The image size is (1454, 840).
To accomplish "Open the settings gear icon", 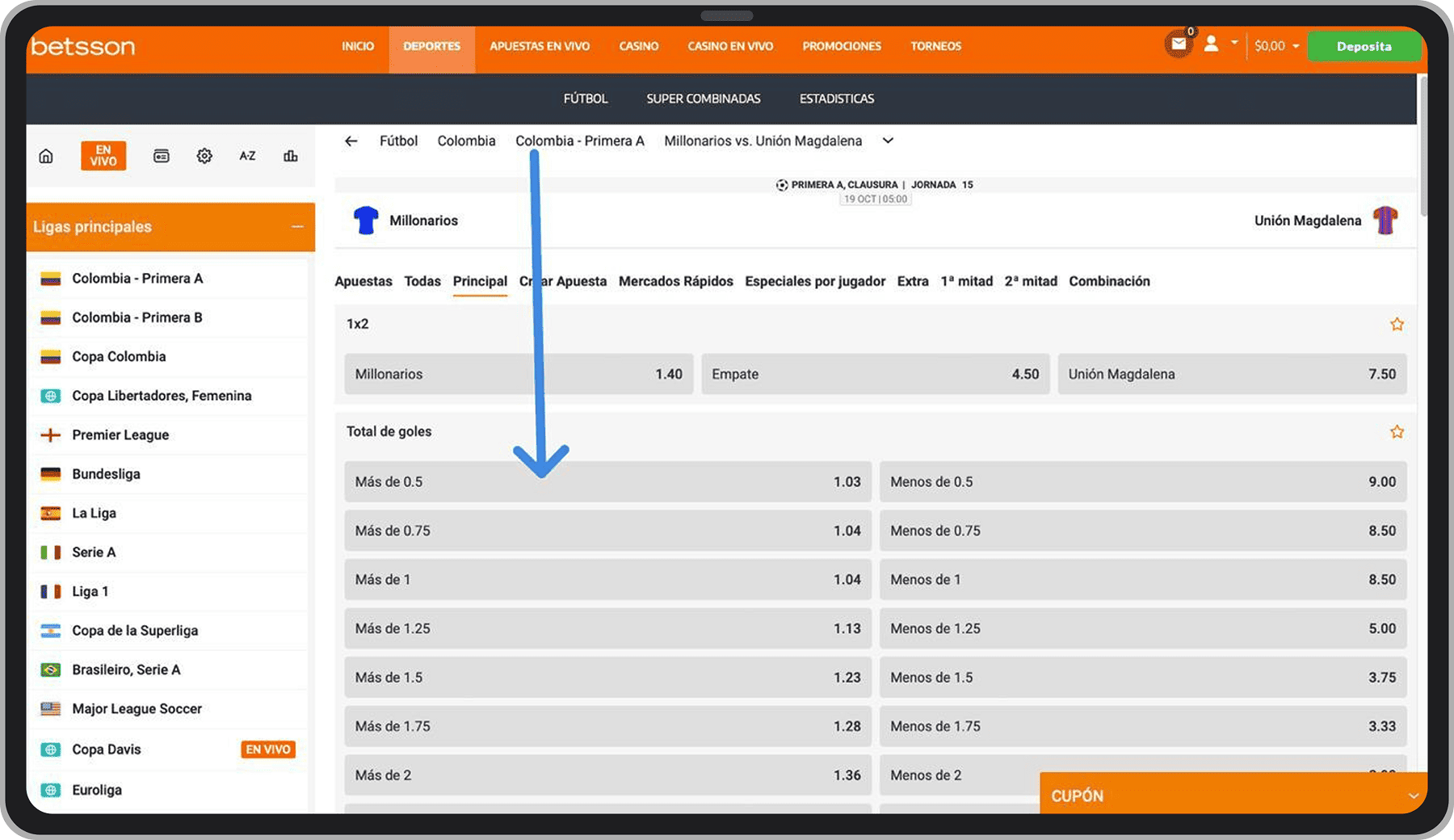I will pos(204,156).
